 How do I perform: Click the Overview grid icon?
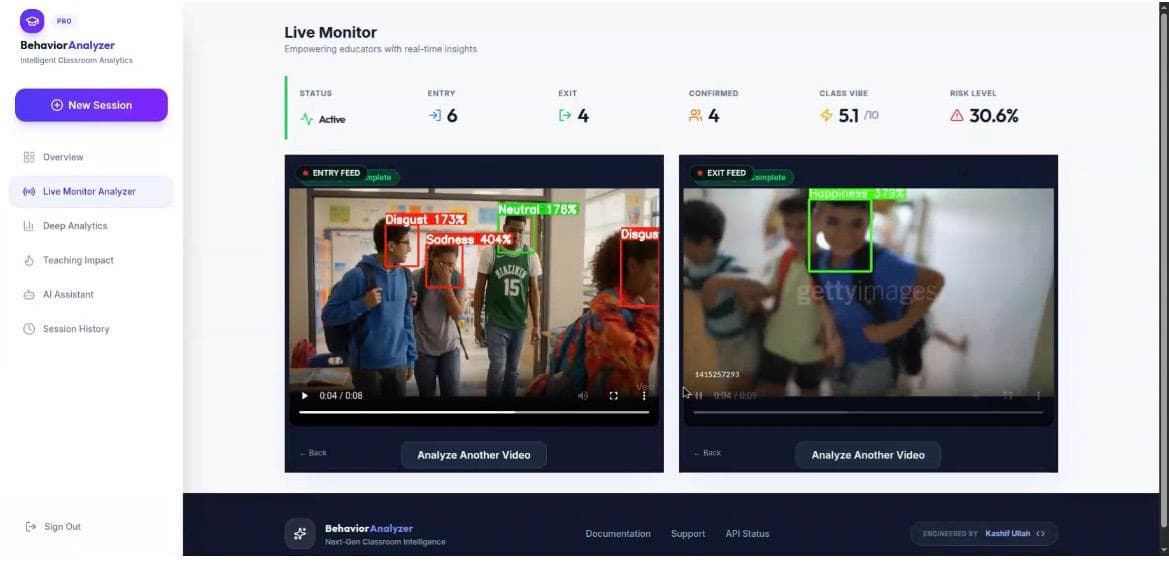pyautogui.click(x=29, y=157)
